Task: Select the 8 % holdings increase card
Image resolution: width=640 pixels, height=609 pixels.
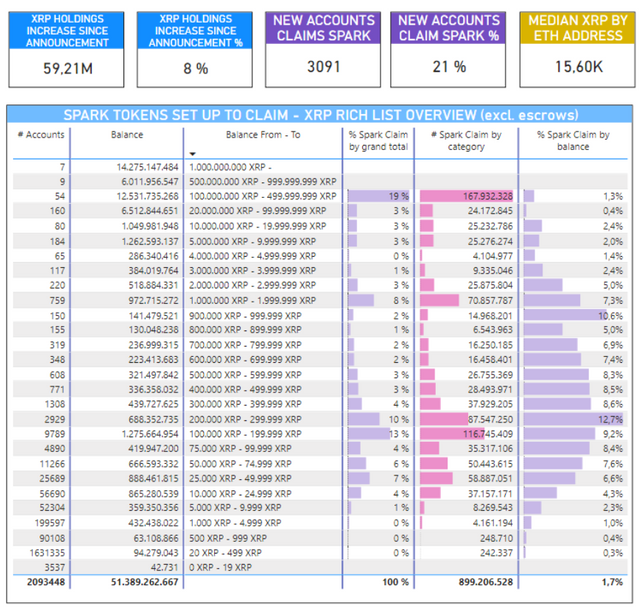Action: (x=195, y=49)
